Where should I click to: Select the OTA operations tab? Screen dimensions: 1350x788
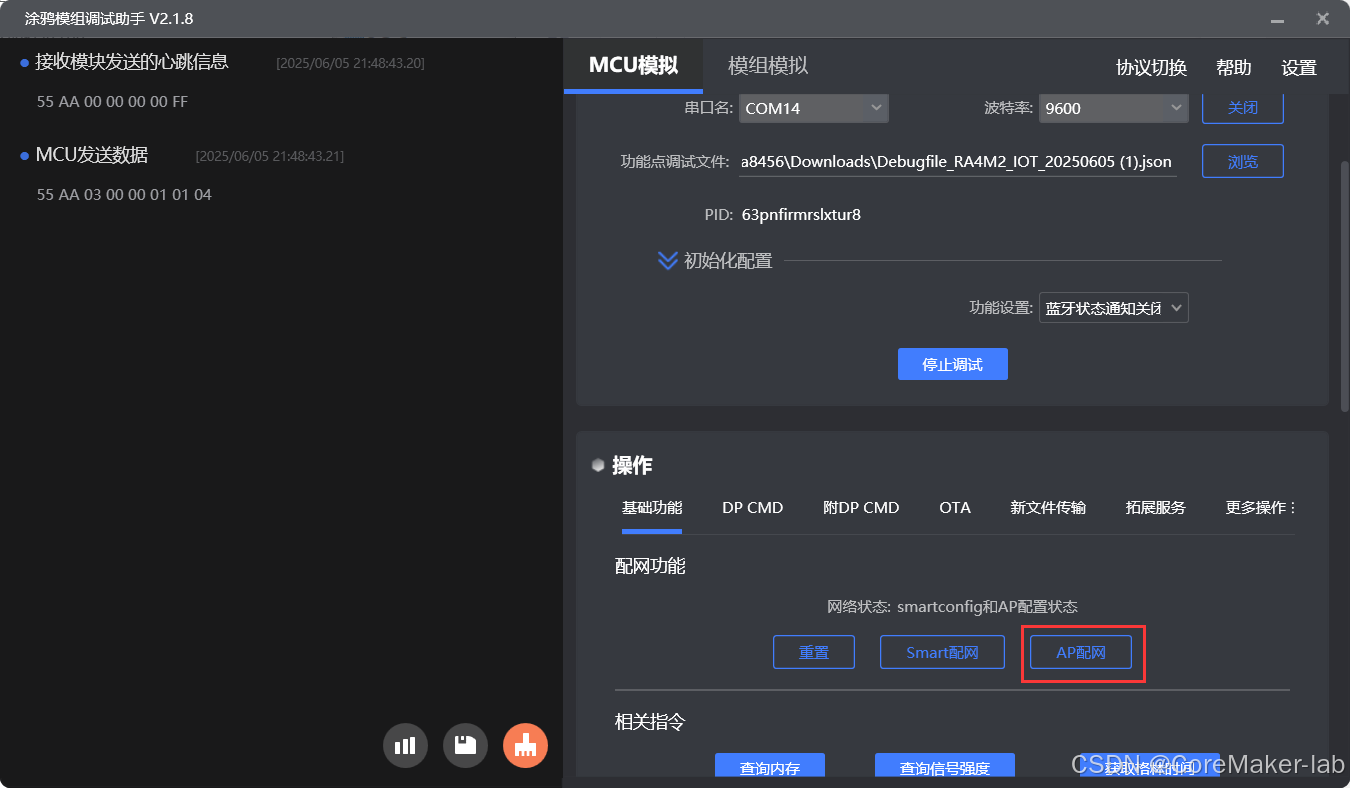[x=954, y=507]
